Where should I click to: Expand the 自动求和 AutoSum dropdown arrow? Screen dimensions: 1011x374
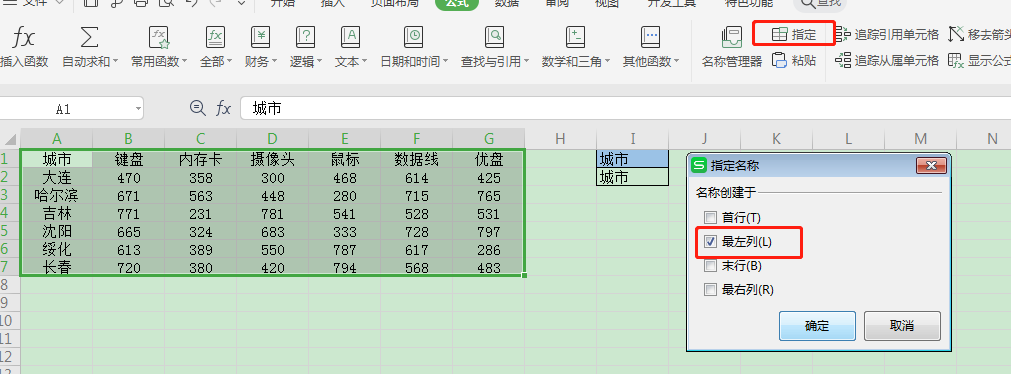pos(115,62)
